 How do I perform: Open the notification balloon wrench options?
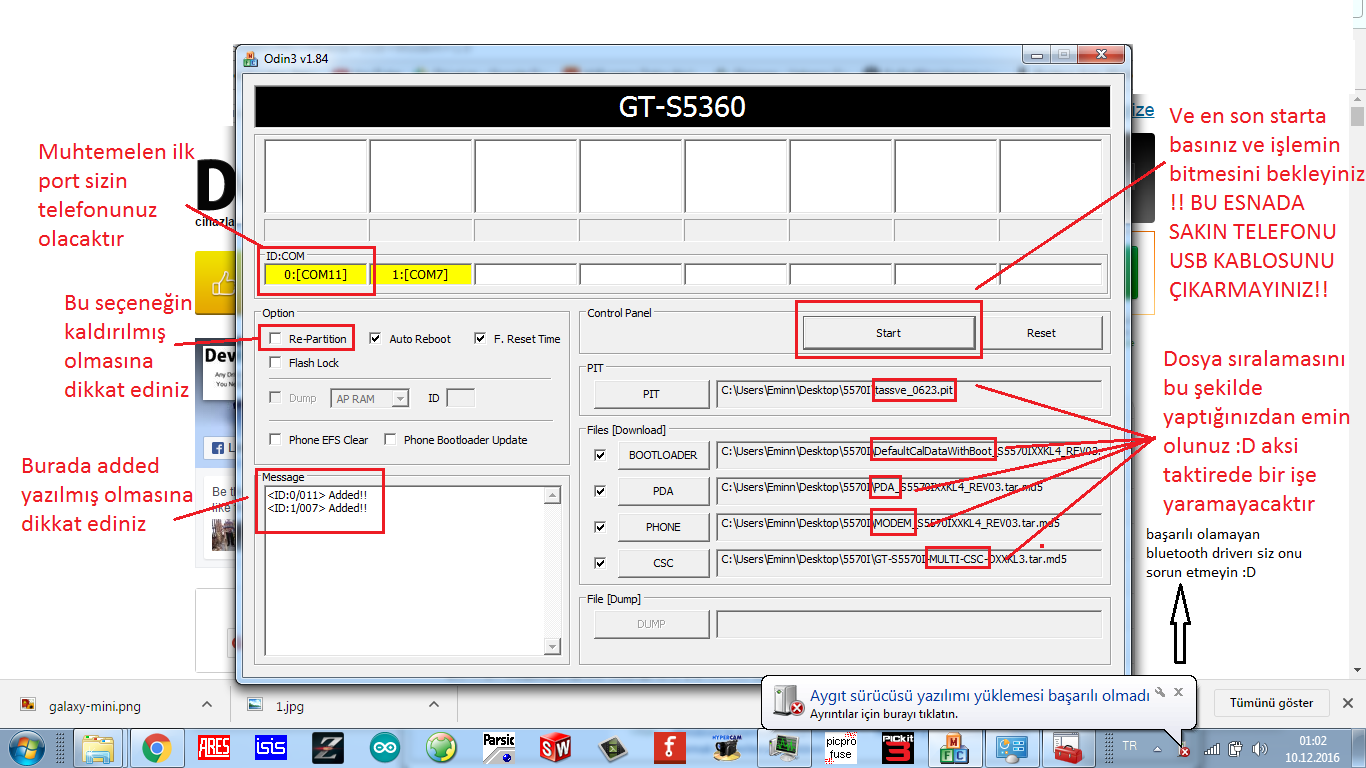[1160, 691]
